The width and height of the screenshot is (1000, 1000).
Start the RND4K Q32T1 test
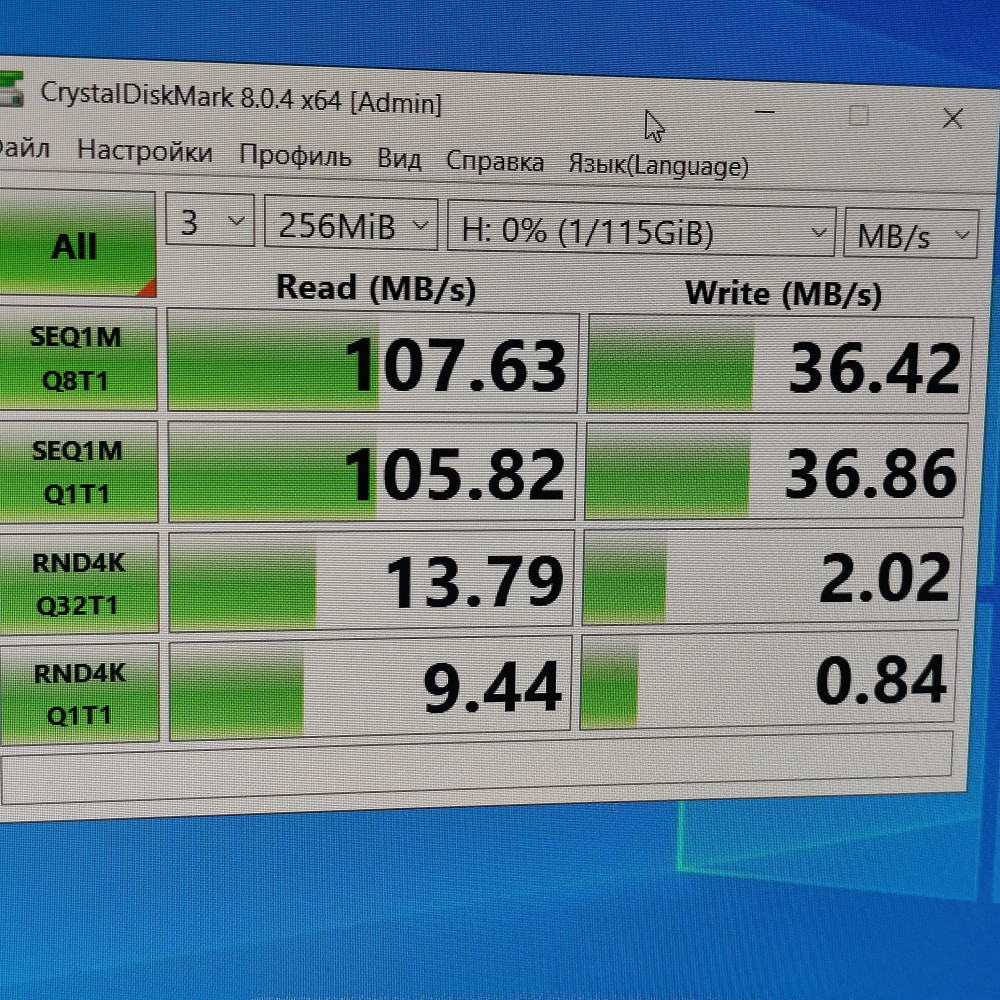pyautogui.click(x=79, y=584)
